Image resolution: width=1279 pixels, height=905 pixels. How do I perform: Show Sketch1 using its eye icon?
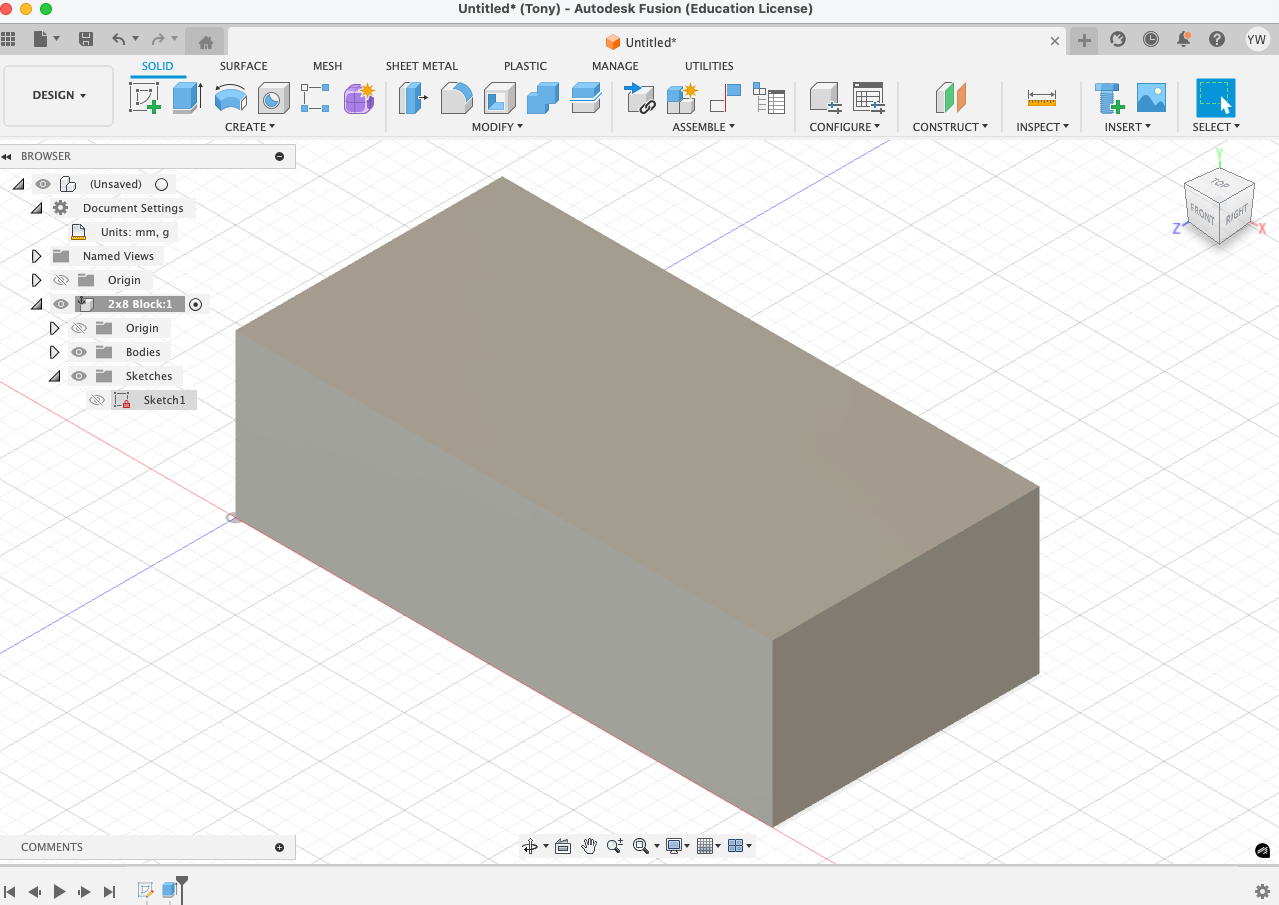[97, 400]
